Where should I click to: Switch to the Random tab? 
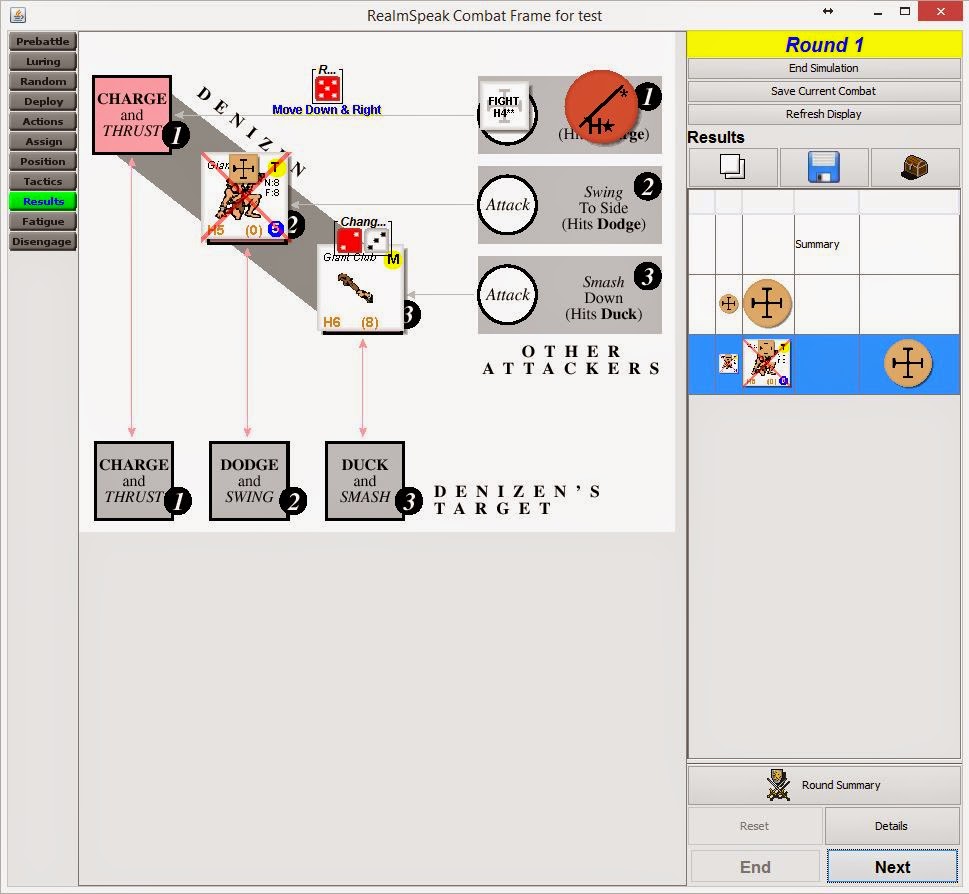[x=43, y=81]
